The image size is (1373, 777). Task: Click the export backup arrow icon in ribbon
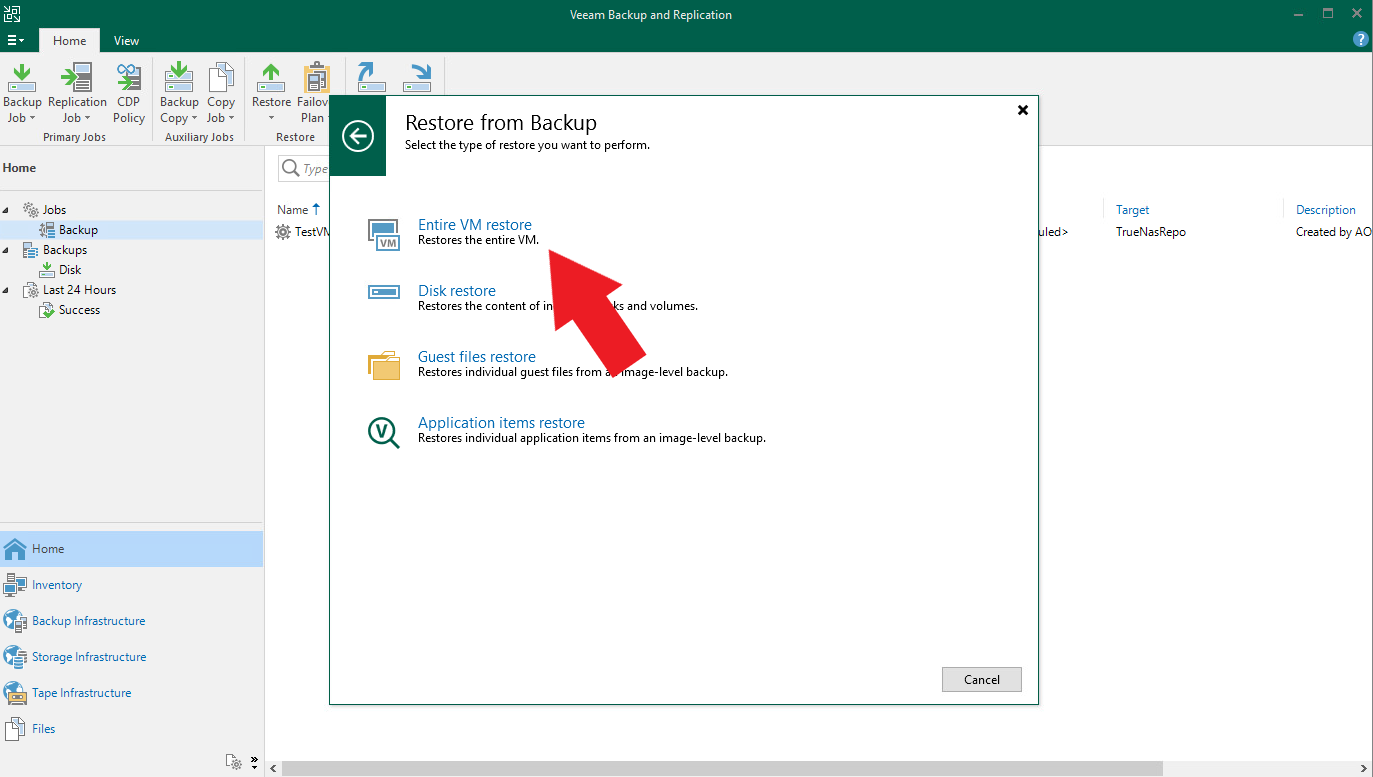tap(417, 78)
